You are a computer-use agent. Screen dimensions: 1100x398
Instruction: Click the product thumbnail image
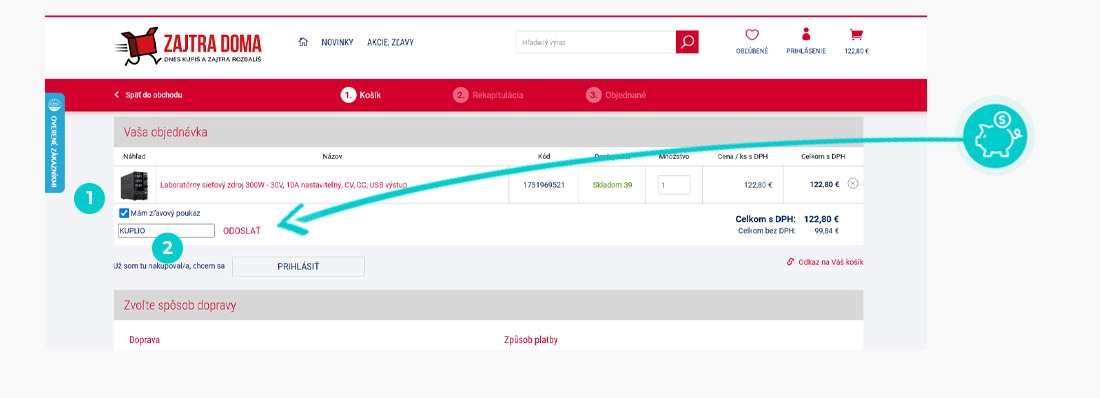[134, 185]
